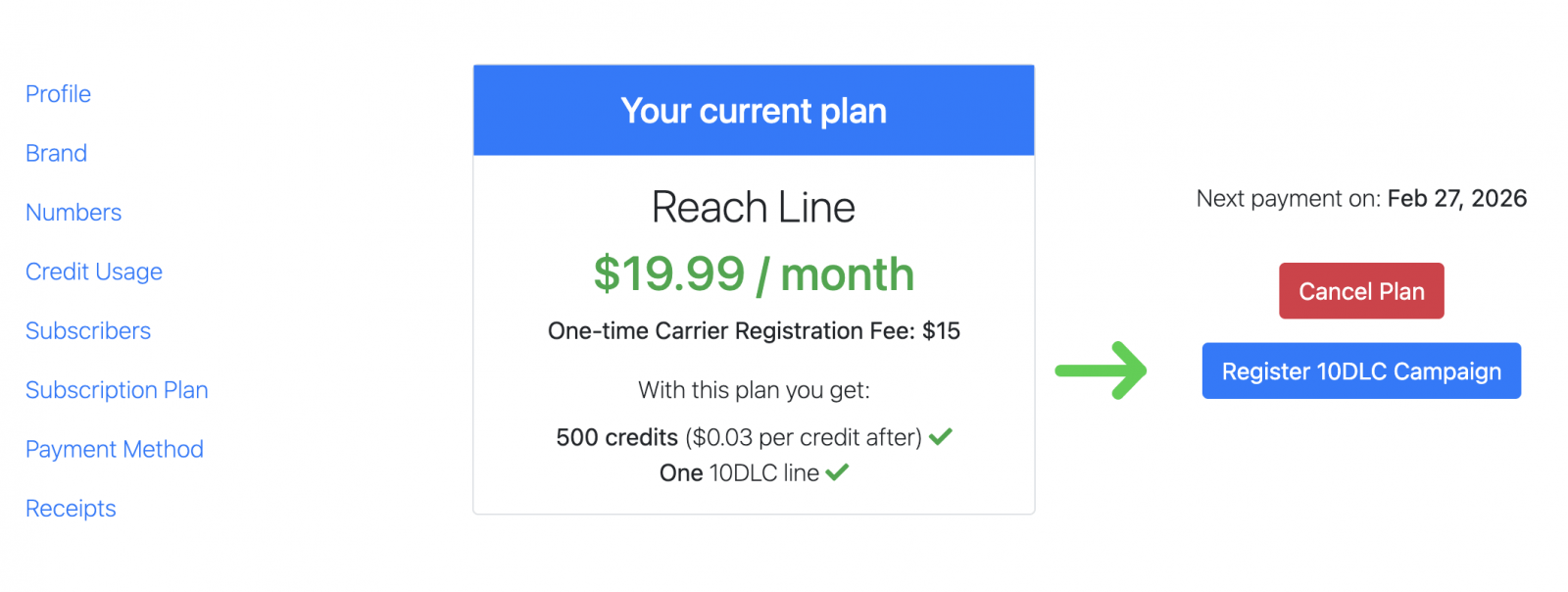Click the green $19.99 / month price
1568x592 pixels.
pyautogui.click(x=754, y=274)
